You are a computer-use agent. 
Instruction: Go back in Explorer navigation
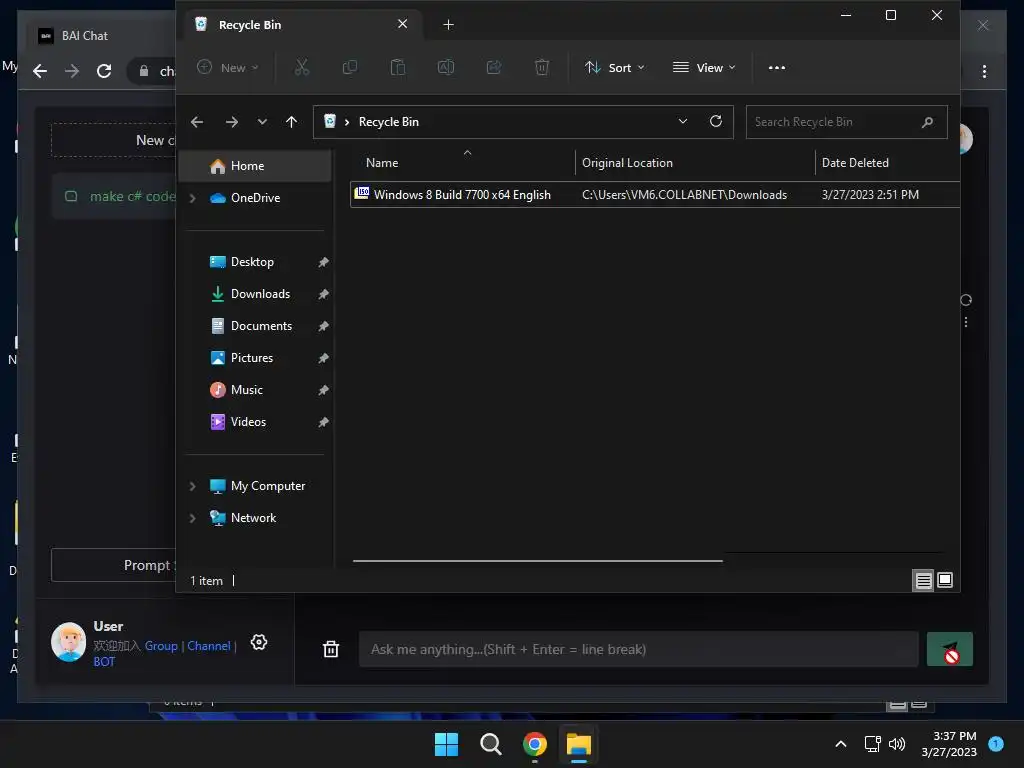[x=197, y=122]
